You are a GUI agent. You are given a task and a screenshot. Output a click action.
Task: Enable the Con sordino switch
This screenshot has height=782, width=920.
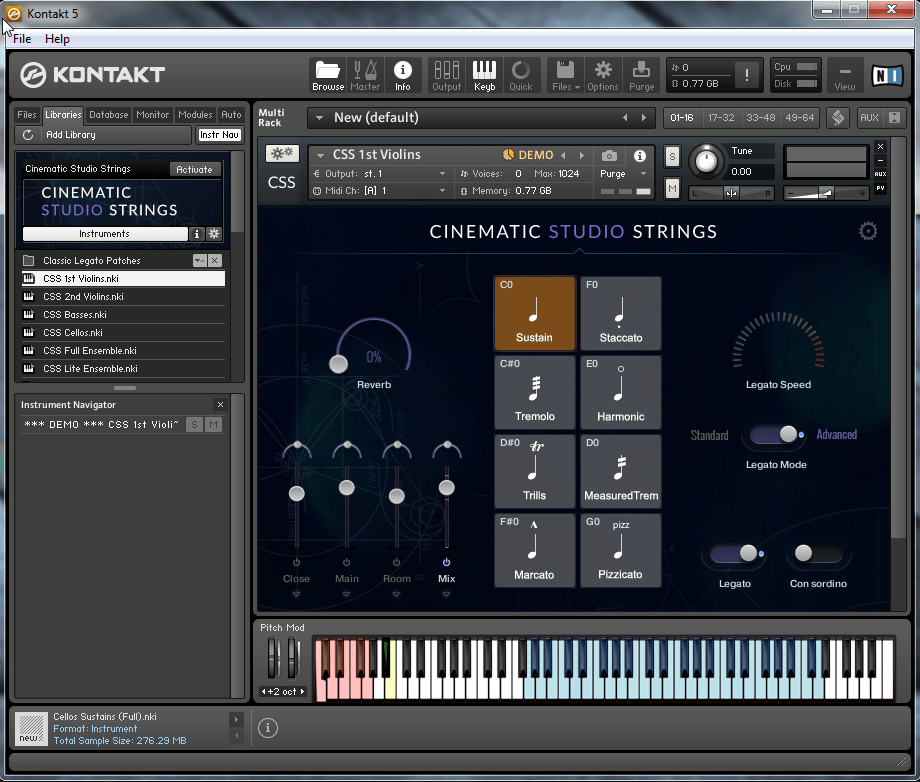click(818, 553)
